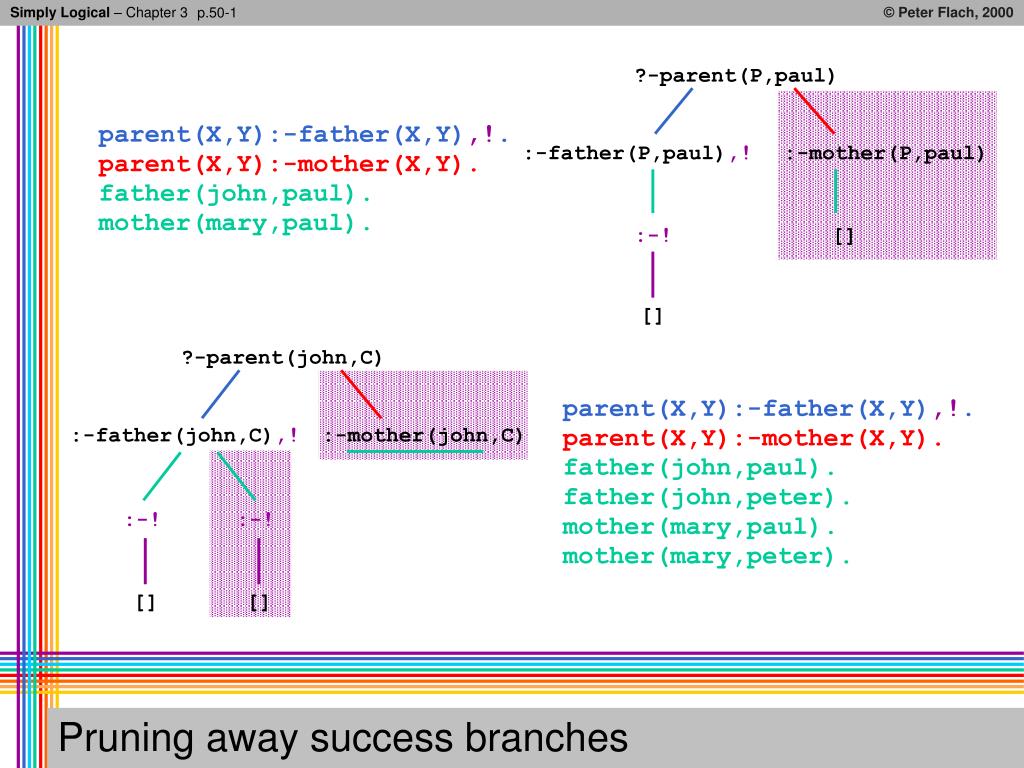Click the "[]" leaf under ":-mother(P,paul)"
The width and height of the screenshot is (1024, 768).
click(844, 236)
